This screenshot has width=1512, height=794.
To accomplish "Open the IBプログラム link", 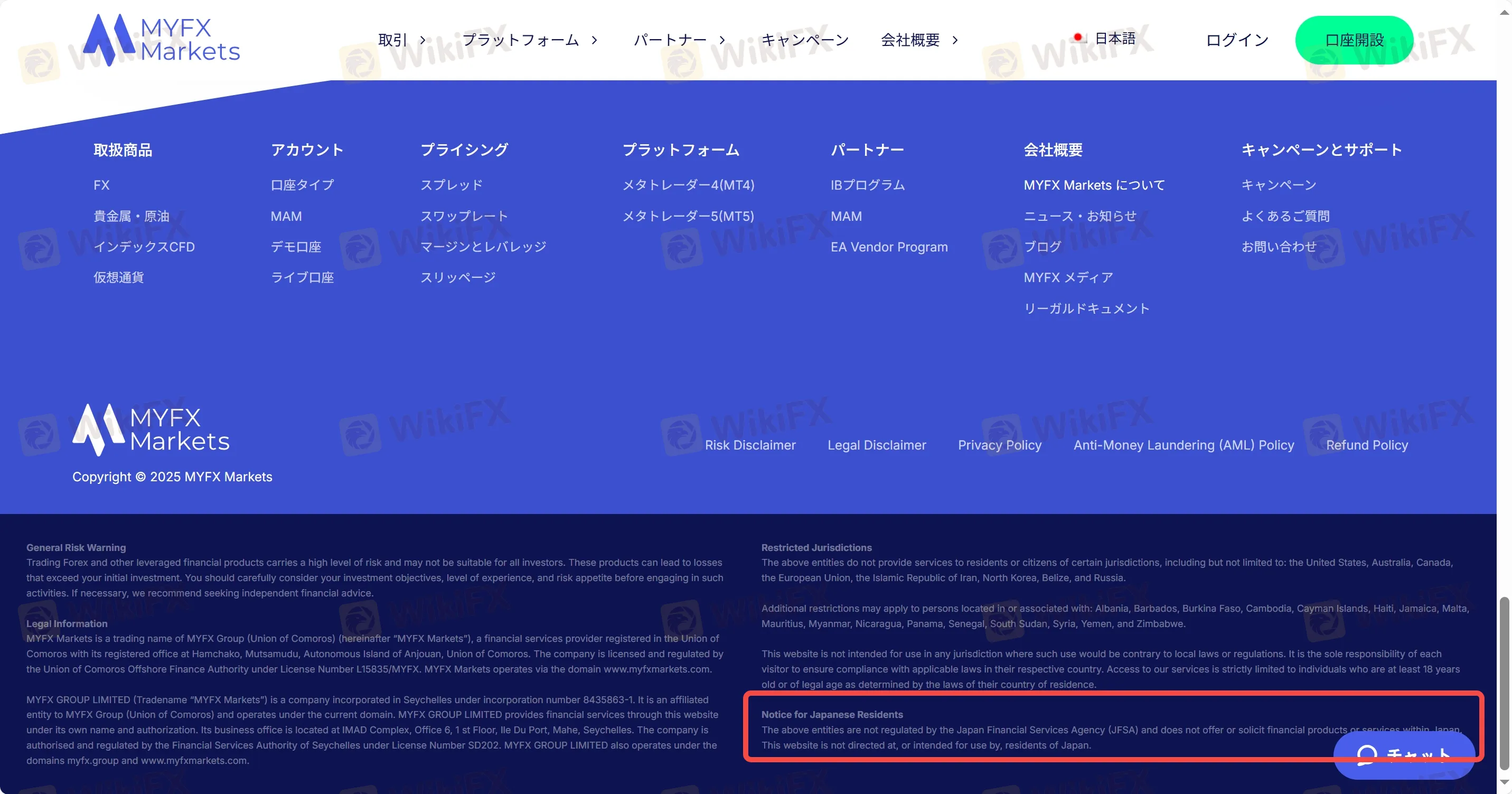I will [868, 185].
